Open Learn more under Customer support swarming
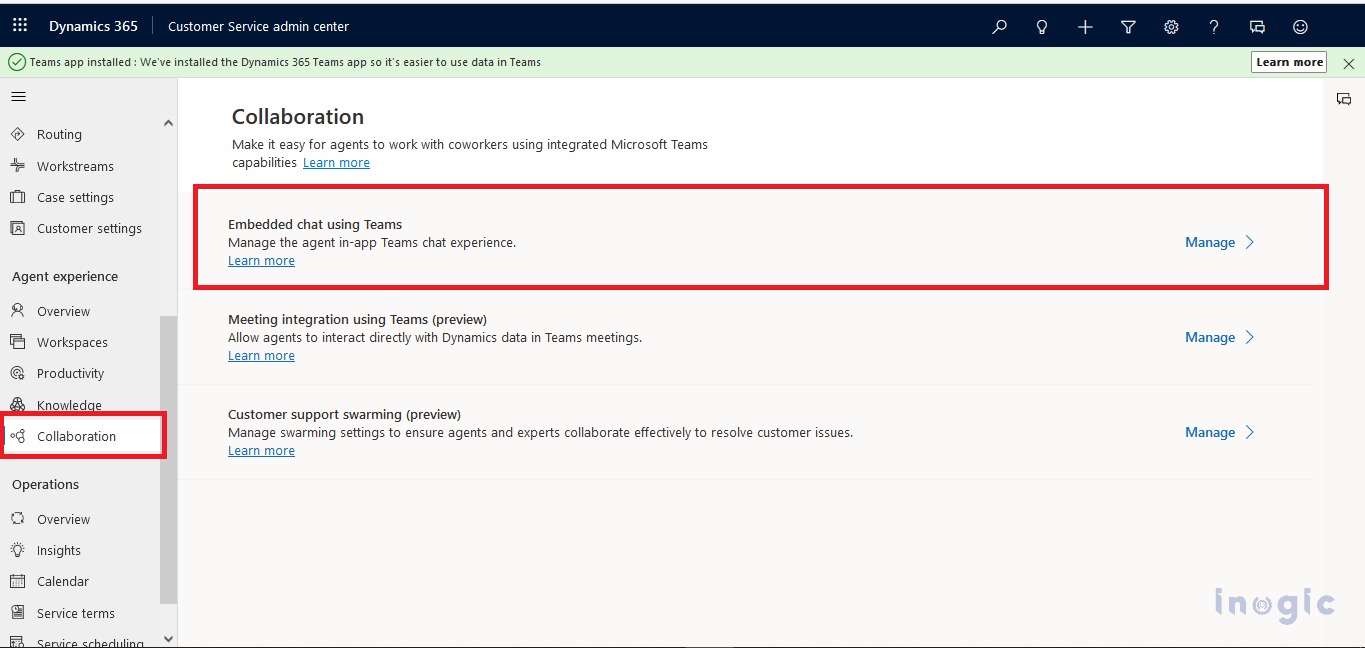This screenshot has height=648, width=1365. [261, 450]
